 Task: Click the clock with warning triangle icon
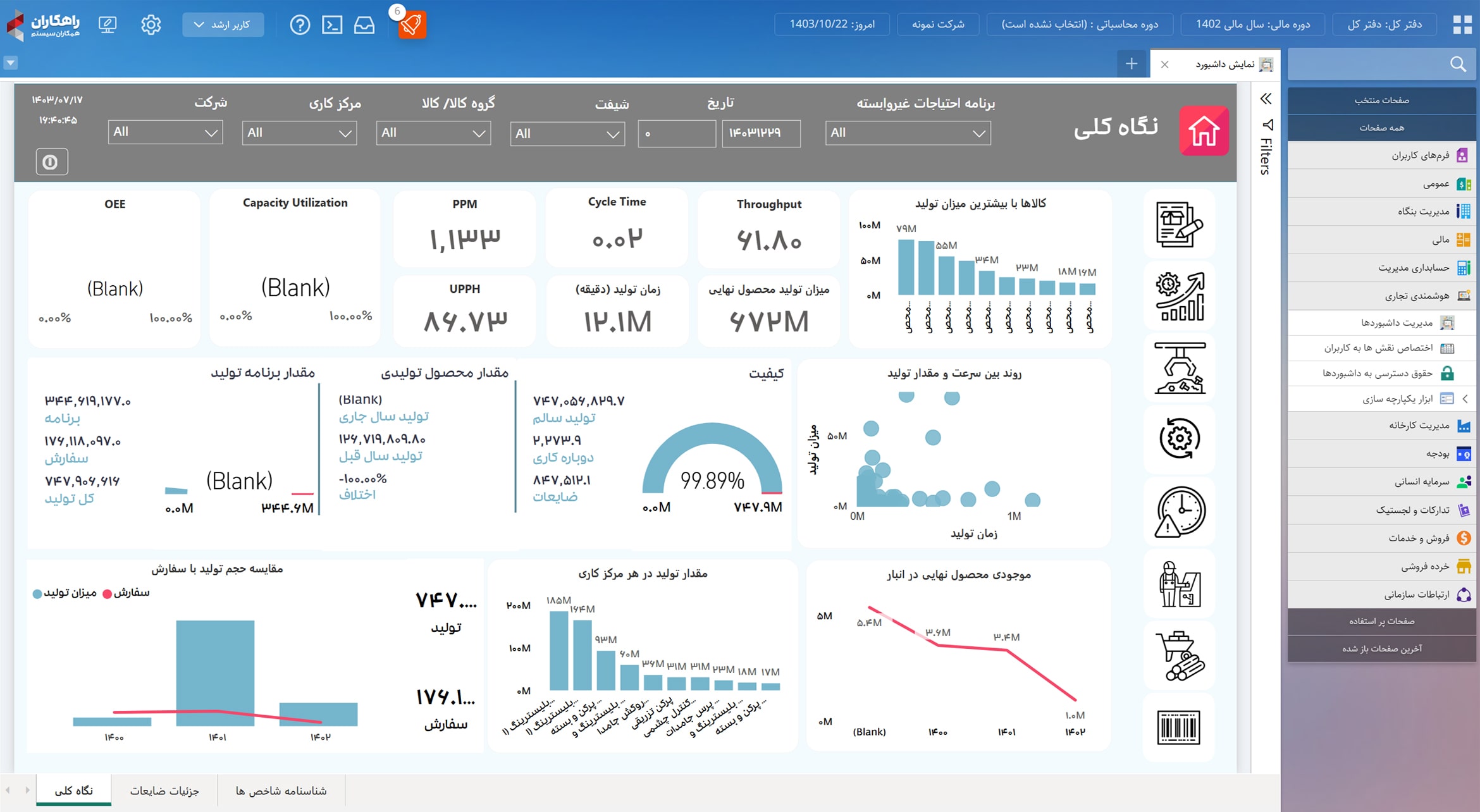(1180, 512)
